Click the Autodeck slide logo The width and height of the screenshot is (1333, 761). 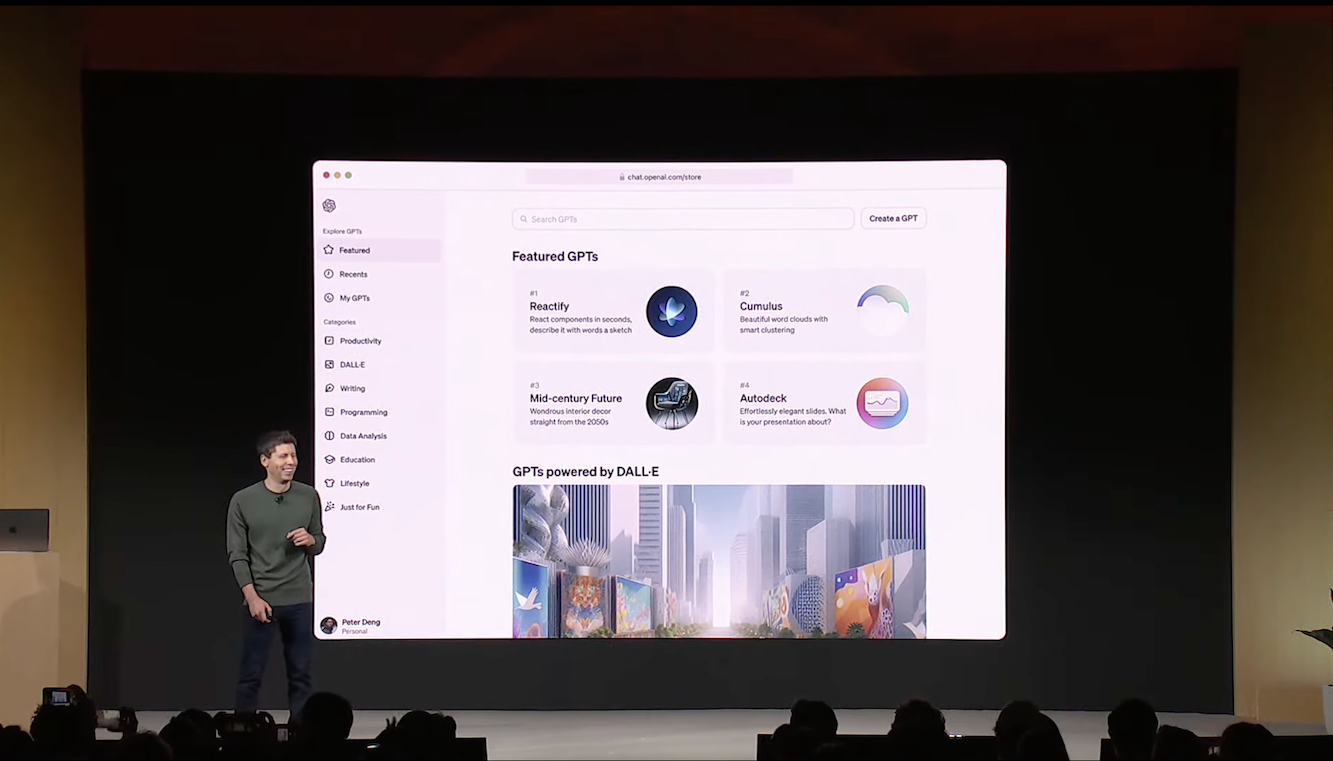pyautogui.click(x=883, y=403)
